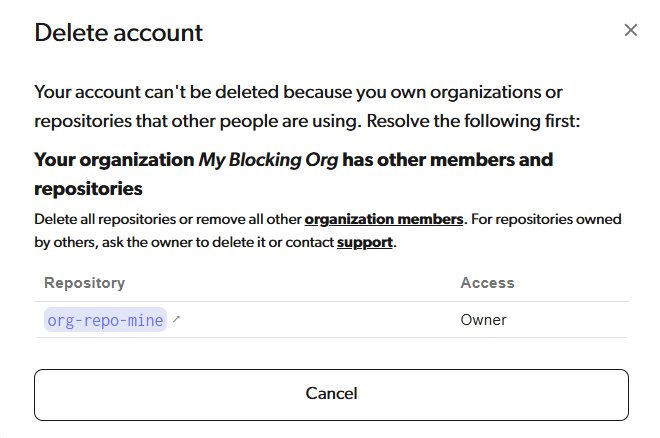
Task: Select the Access column header
Action: 487,283
